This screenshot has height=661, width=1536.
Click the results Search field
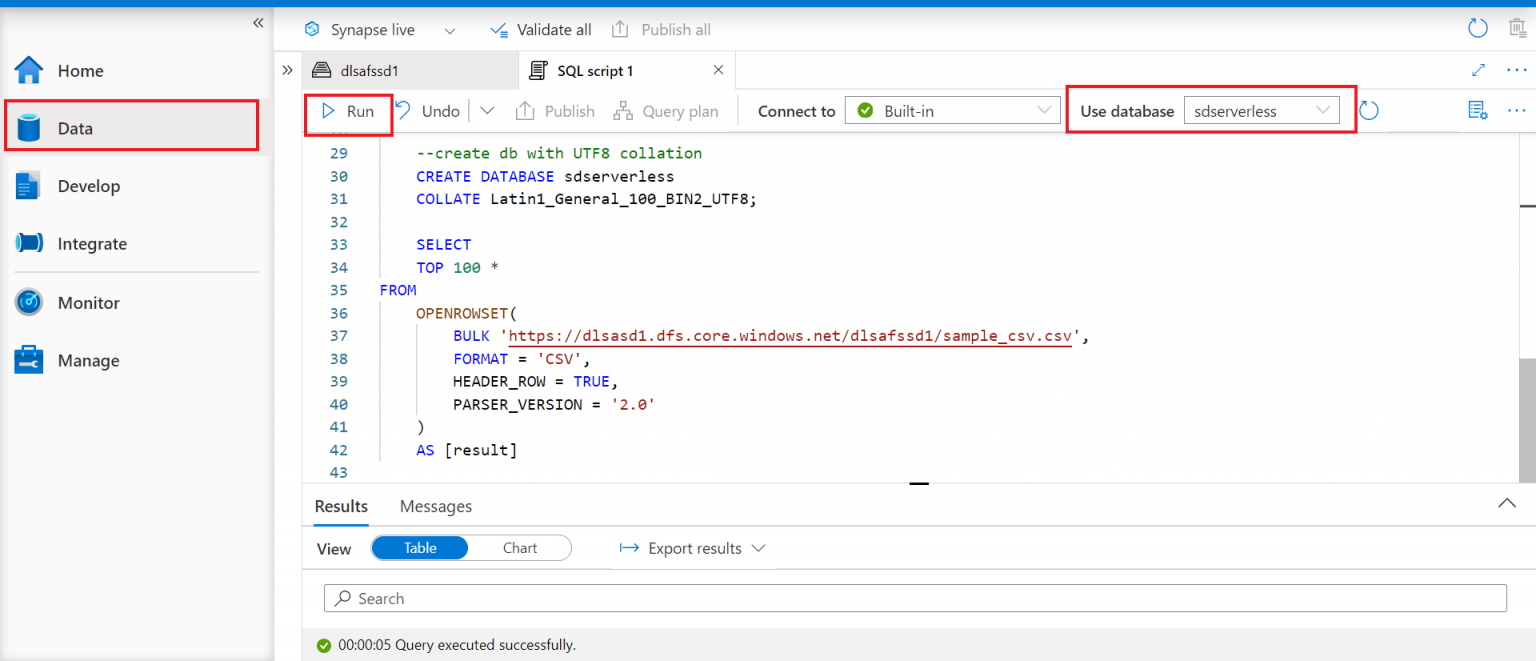(915, 598)
